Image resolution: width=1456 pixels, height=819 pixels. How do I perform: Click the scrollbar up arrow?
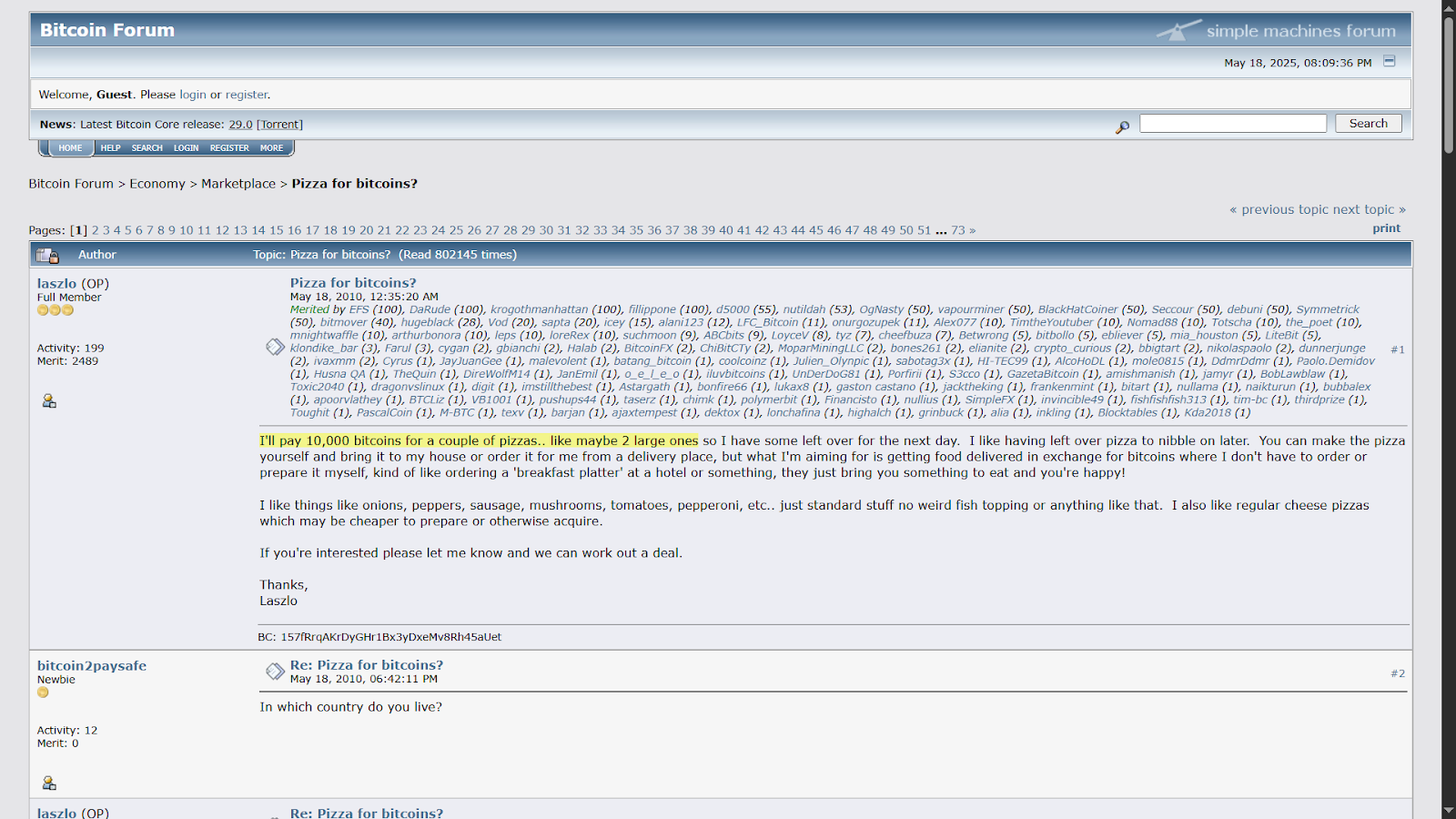click(x=1449, y=7)
